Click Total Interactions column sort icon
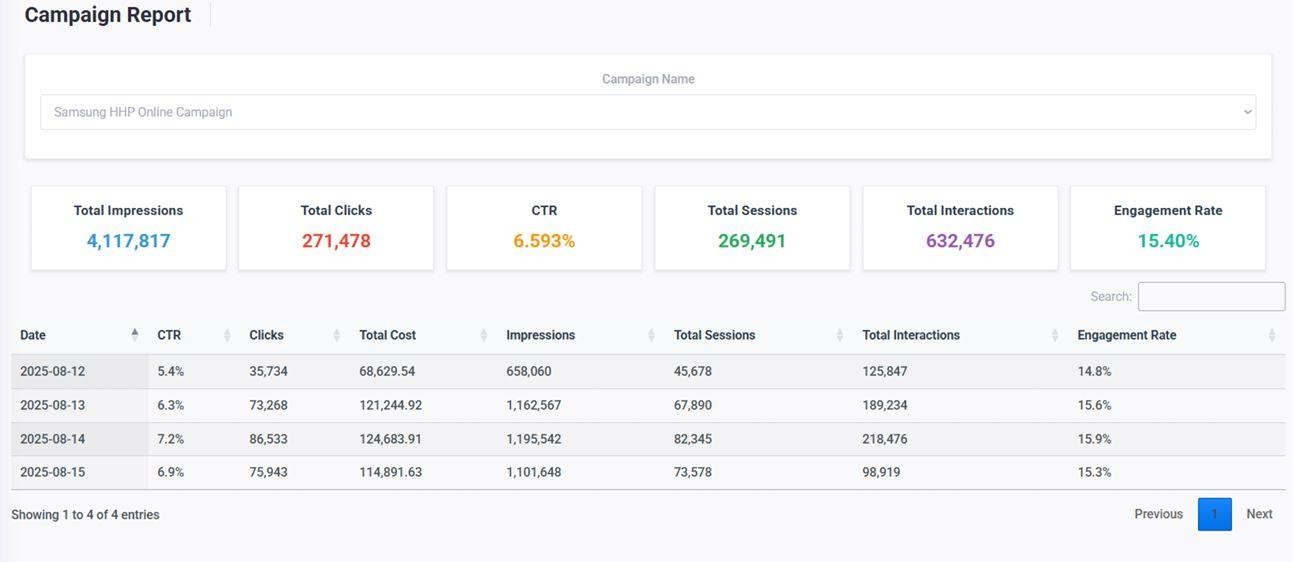Image resolution: width=1293 pixels, height=562 pixels. [1055, 335]
